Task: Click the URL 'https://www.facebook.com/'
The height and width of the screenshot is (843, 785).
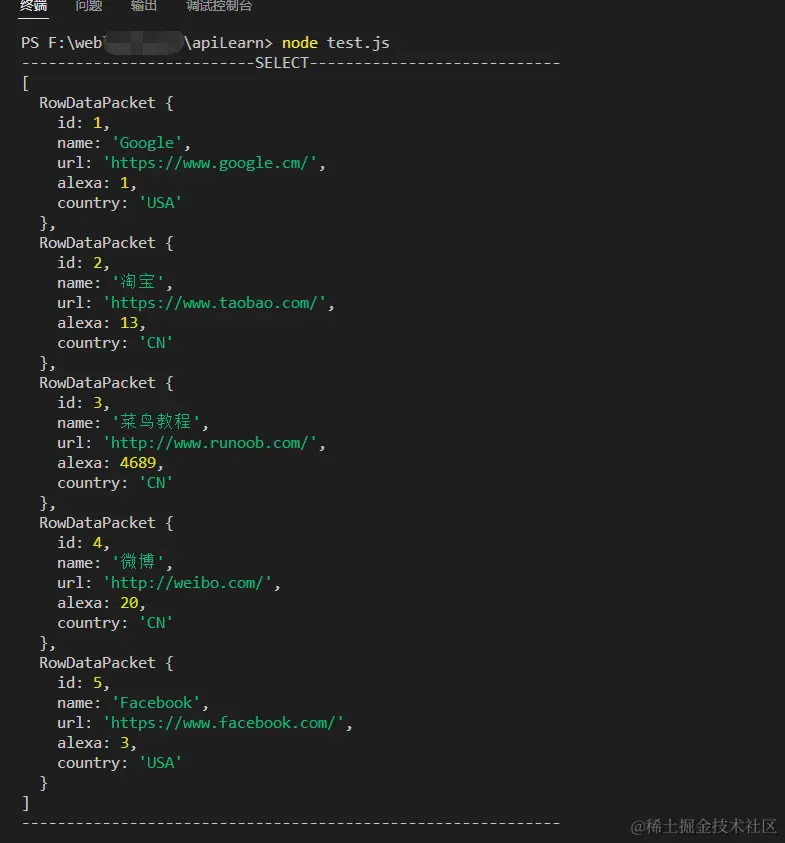Action: click(x=223, y=723)
